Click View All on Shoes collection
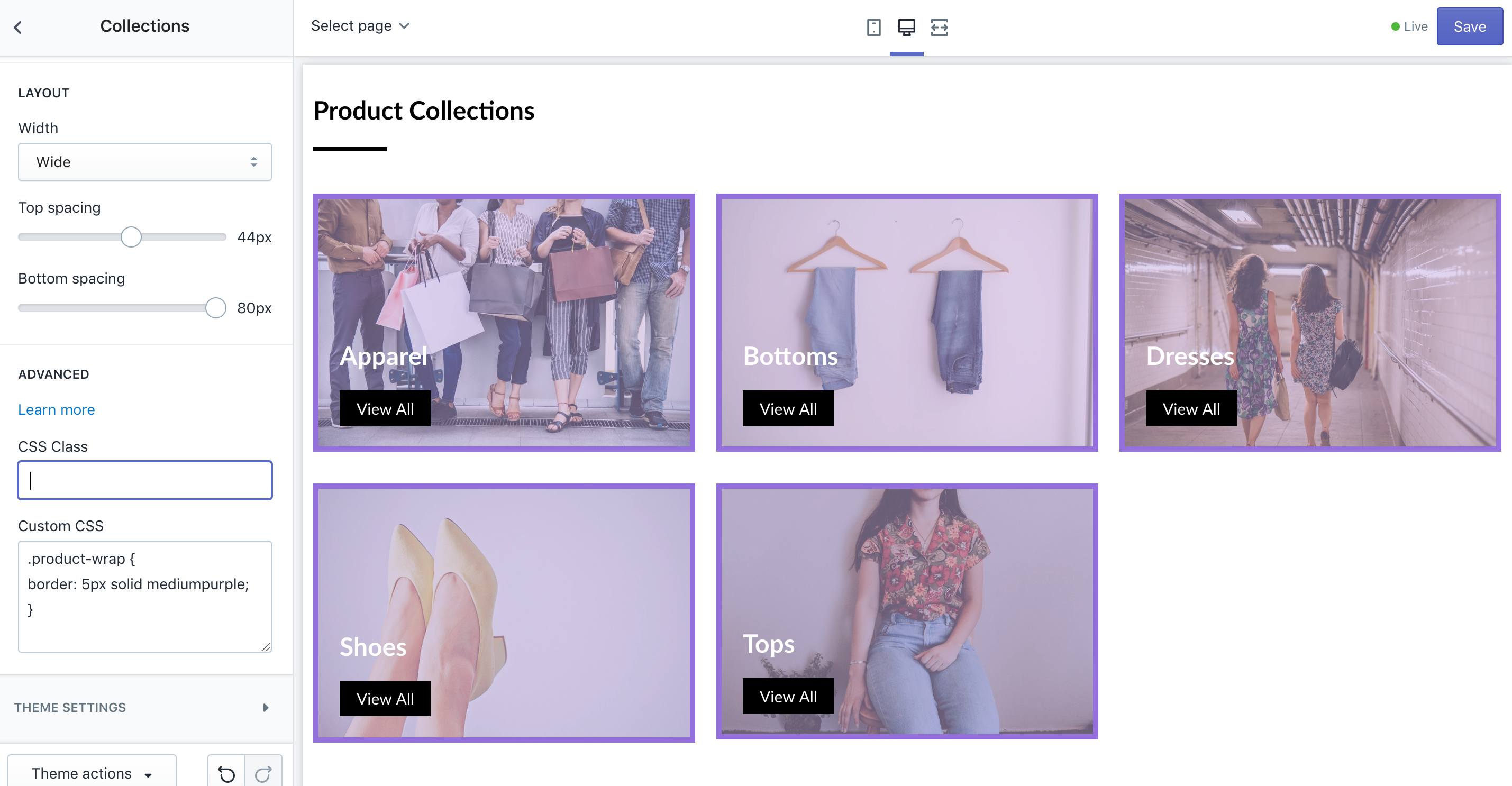This screenshot has width=1512, height=786. pos(385,699)
